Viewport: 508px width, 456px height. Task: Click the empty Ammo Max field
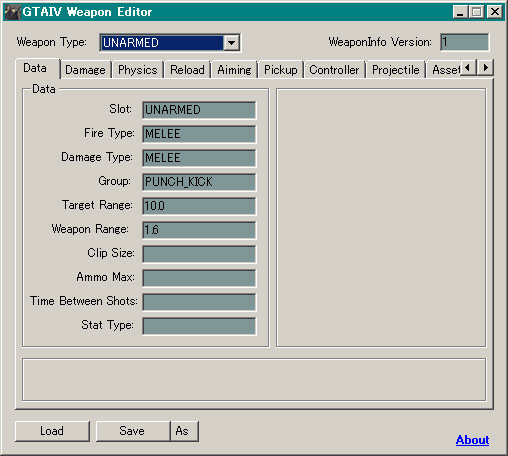tap(199, 278)
